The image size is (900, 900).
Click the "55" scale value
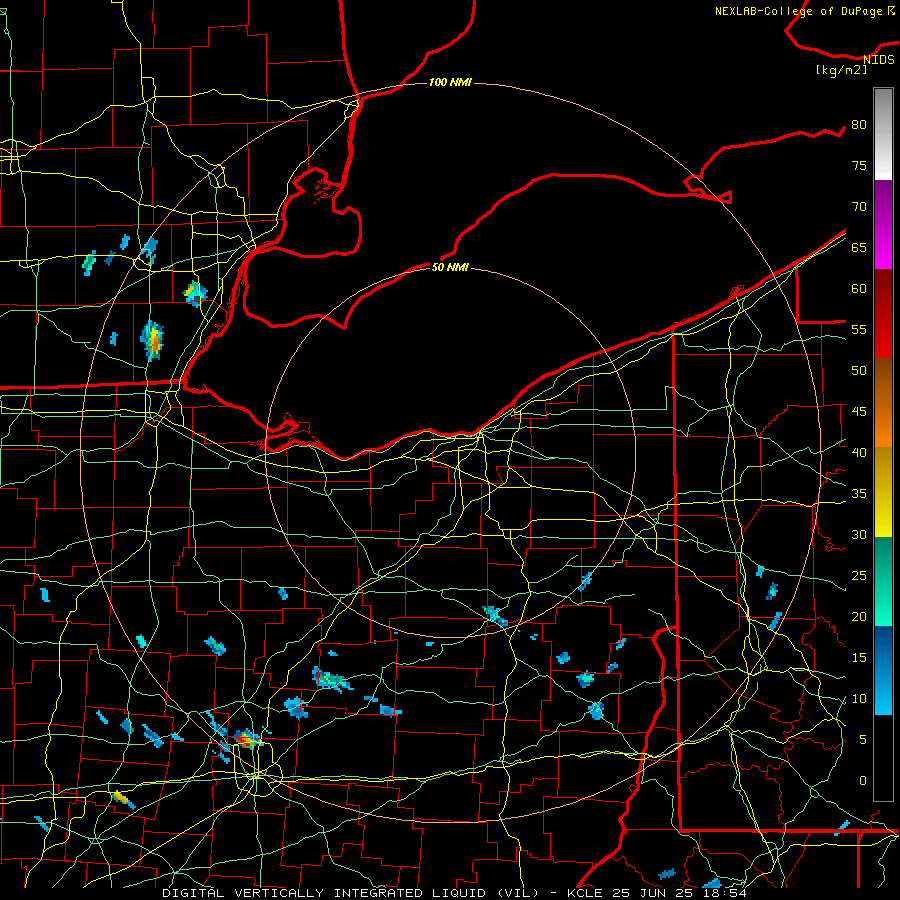coord(859,330)
